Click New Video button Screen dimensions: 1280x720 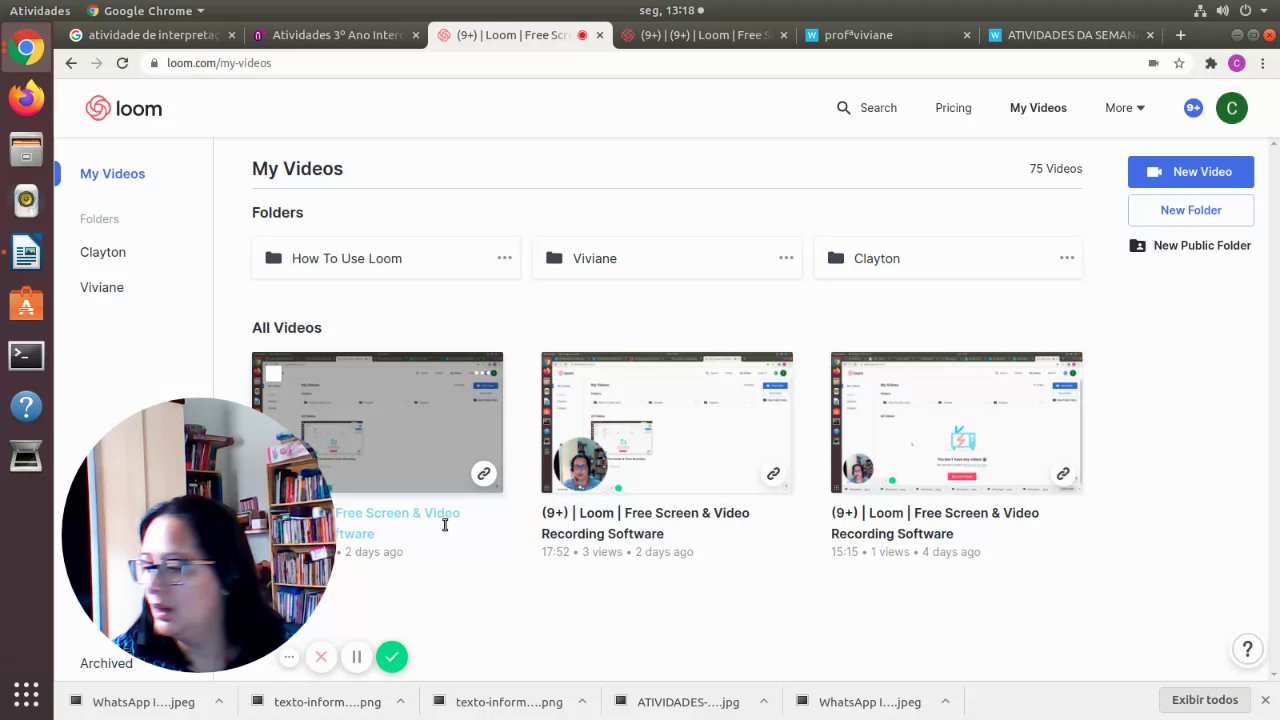[x=1191, y=172]
